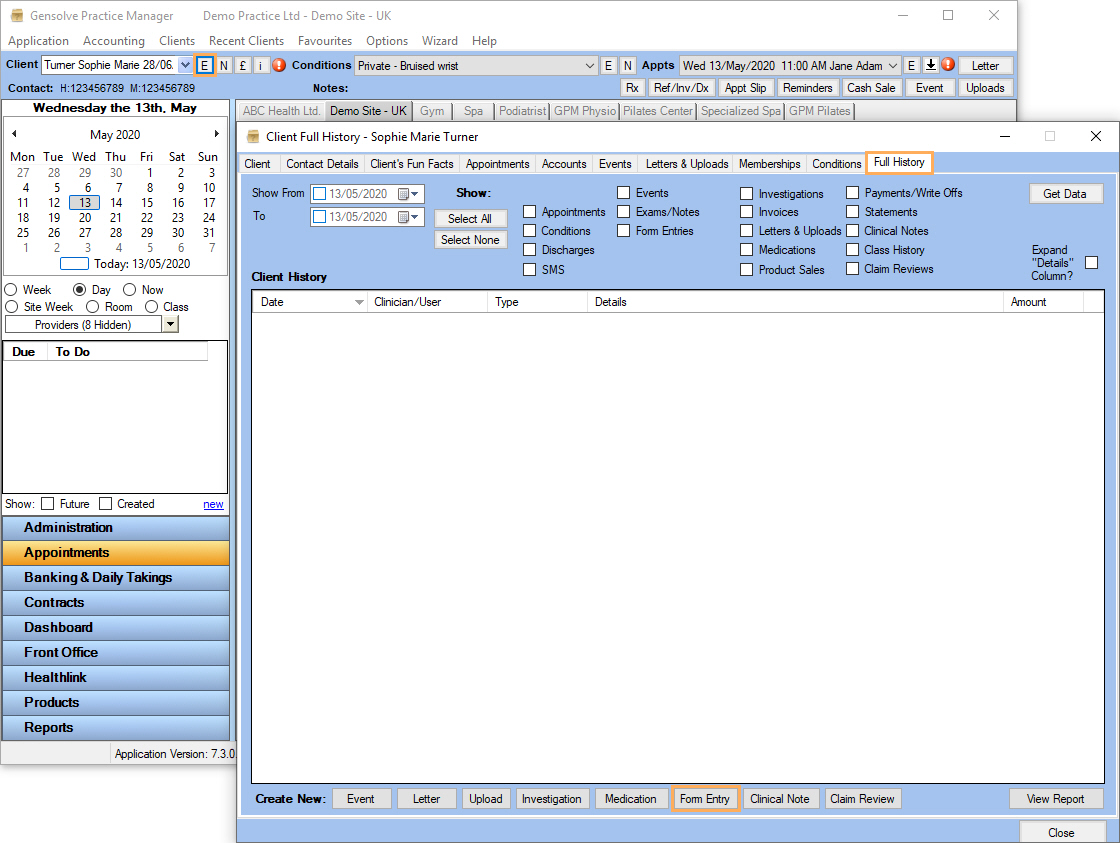Close the Client Full History window
Image resolution: width=1120 pixels, height=843 pixels.
click(x=1096, y=136)
